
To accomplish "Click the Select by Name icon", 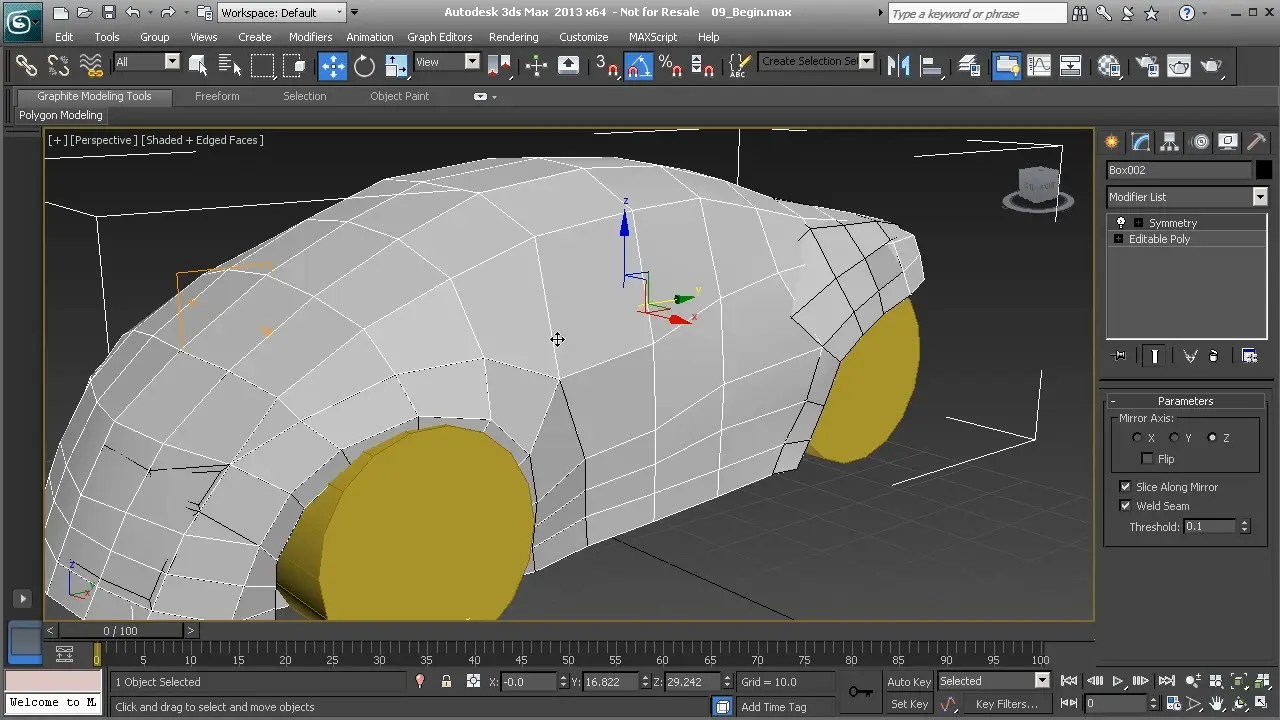I will pyautogui.click(x=229, y=66).
